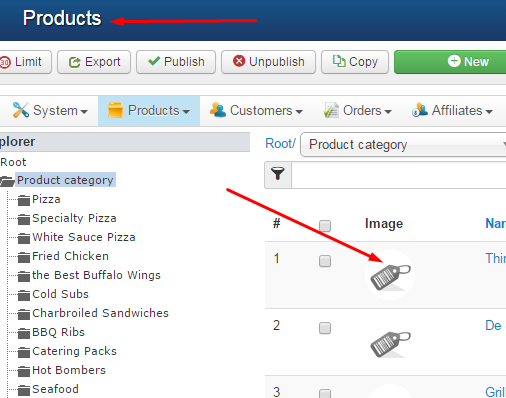506x398 pixels.
Task: Click the Export toolbar button
Action: [94, 62]
